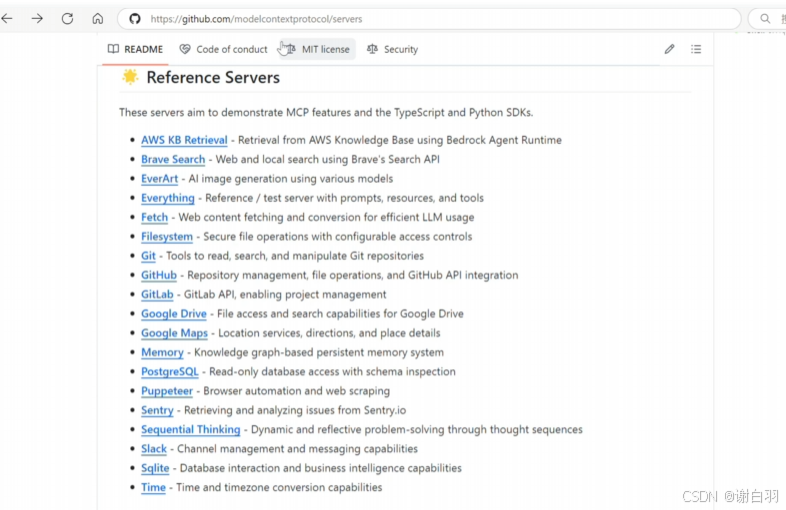Open the Filesystem link
Viewport: 786px width, 510px height.
click(166, 237)
